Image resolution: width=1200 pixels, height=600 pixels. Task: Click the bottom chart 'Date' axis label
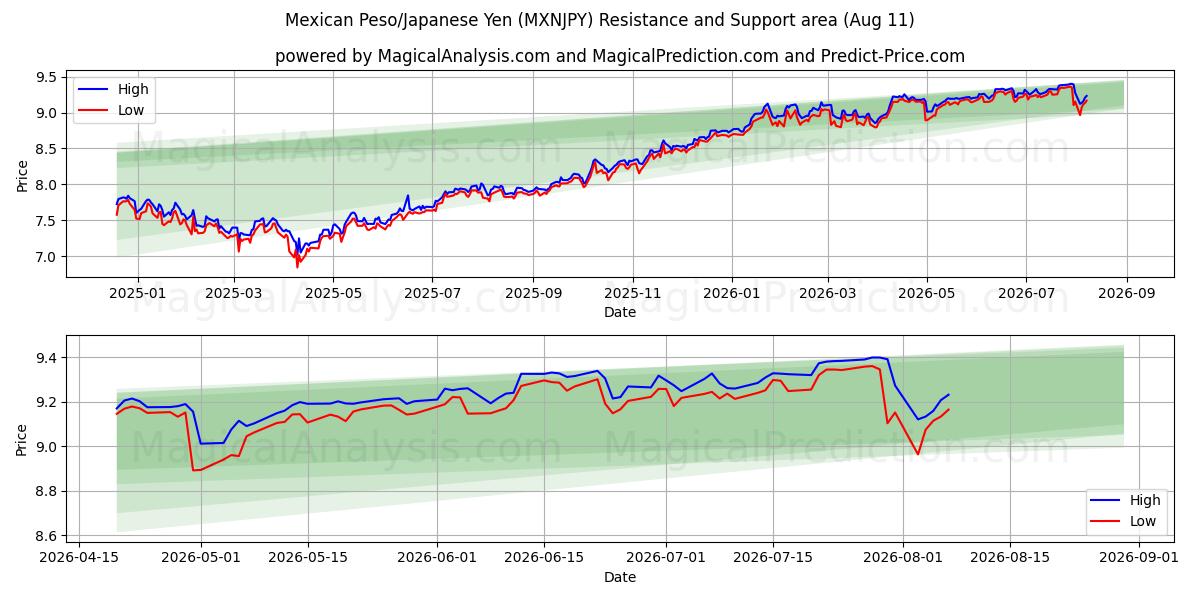620,577
